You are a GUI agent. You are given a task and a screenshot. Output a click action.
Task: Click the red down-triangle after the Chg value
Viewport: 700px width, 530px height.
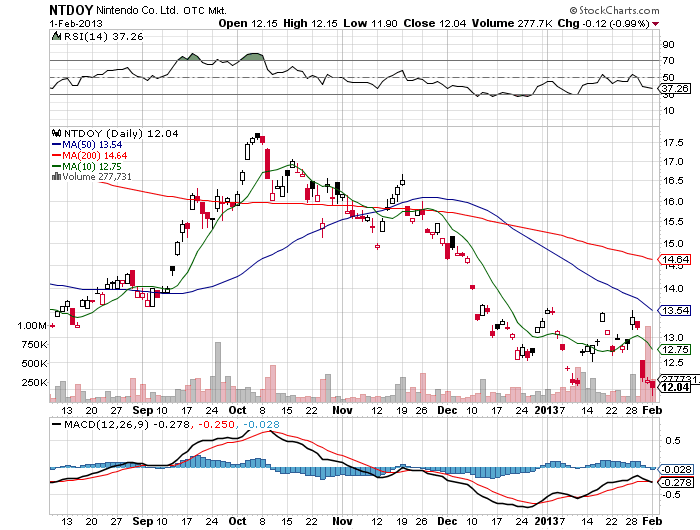(x=655, y=24)
